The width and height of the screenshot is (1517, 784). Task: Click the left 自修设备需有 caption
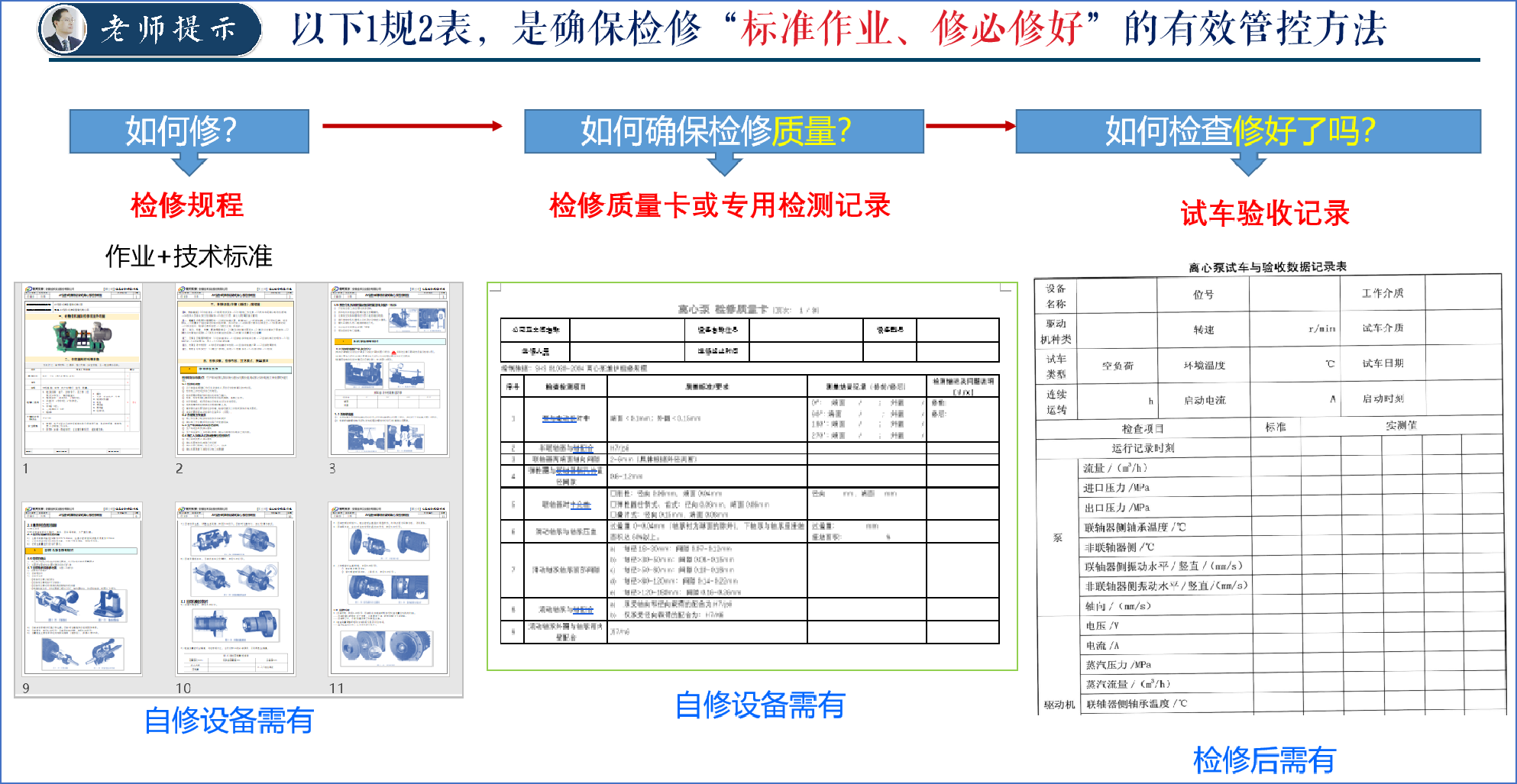tap(229, 720)
